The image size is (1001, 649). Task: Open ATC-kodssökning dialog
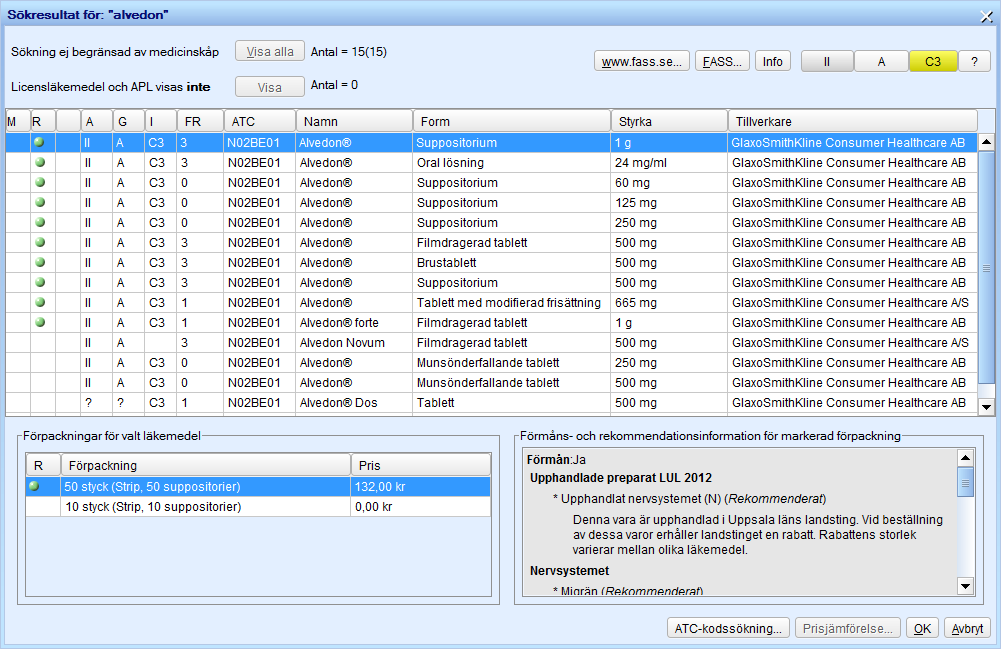point(728,628)
